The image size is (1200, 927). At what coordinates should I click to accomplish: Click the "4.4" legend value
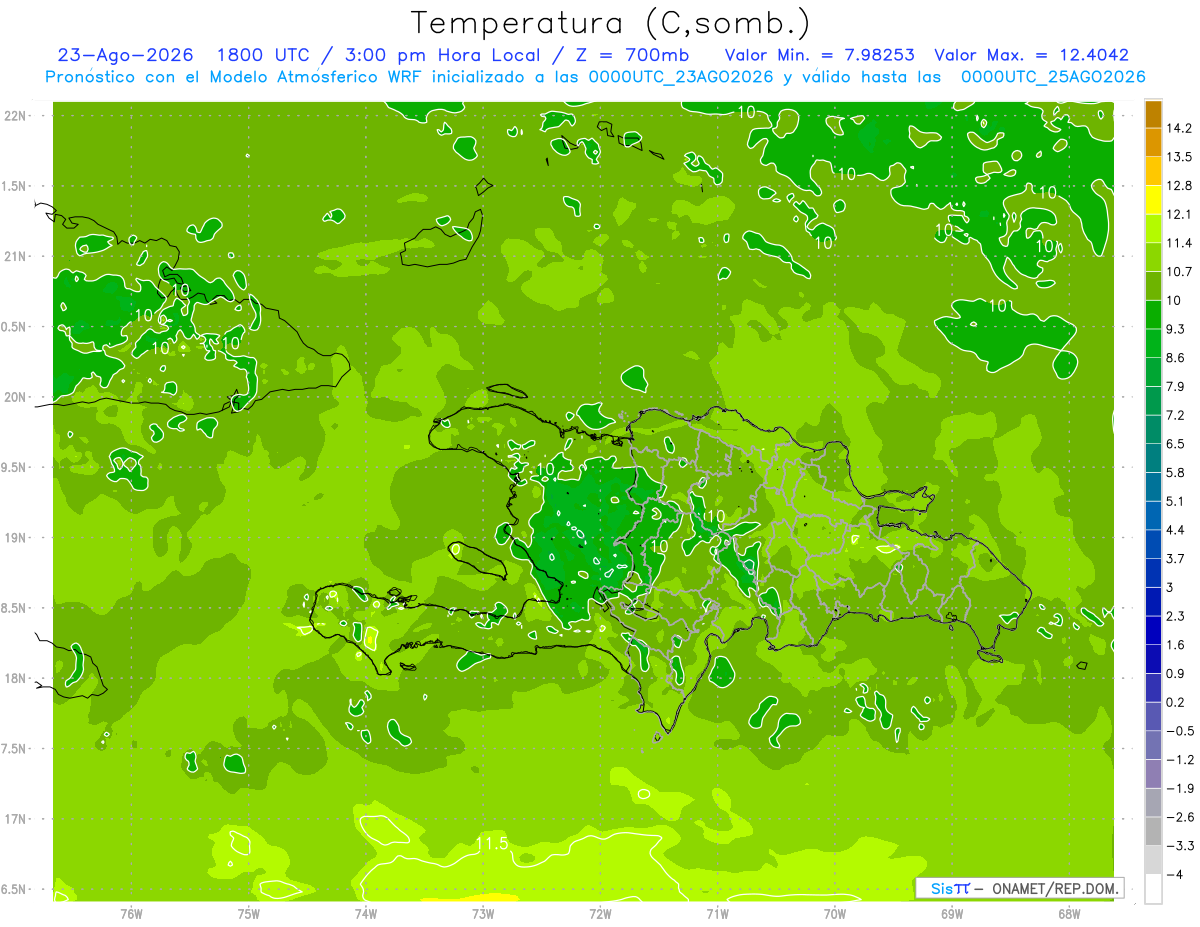[x=1175, y=530]
